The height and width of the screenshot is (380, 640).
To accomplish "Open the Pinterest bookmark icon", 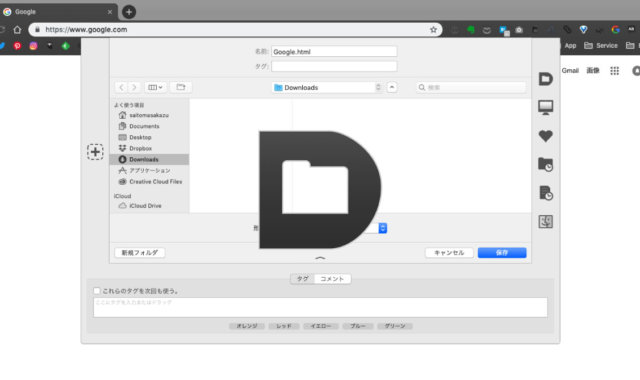I will tap(17, 46).
